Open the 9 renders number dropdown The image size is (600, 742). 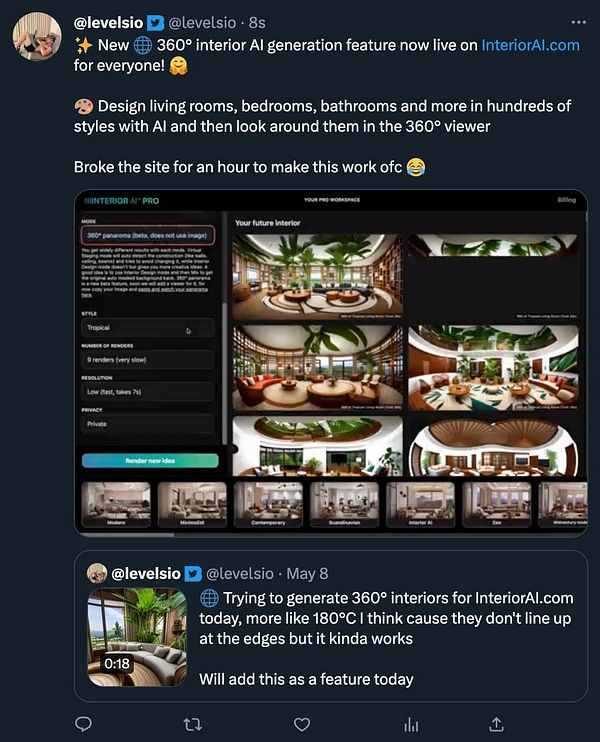[148, 360]
